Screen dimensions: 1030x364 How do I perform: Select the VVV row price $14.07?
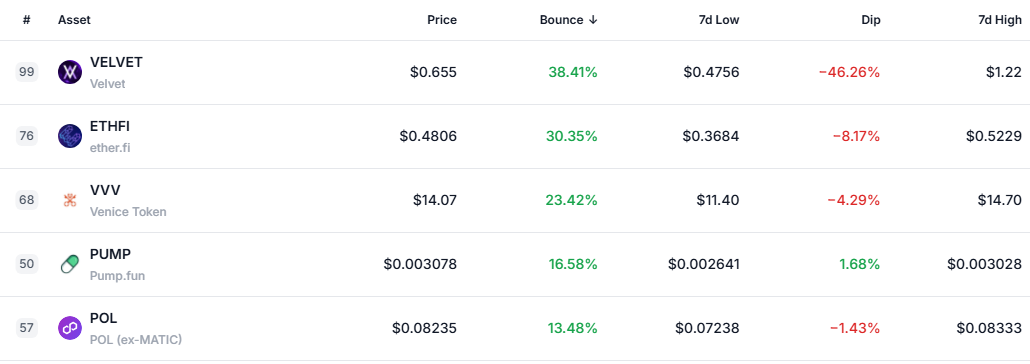435,200
